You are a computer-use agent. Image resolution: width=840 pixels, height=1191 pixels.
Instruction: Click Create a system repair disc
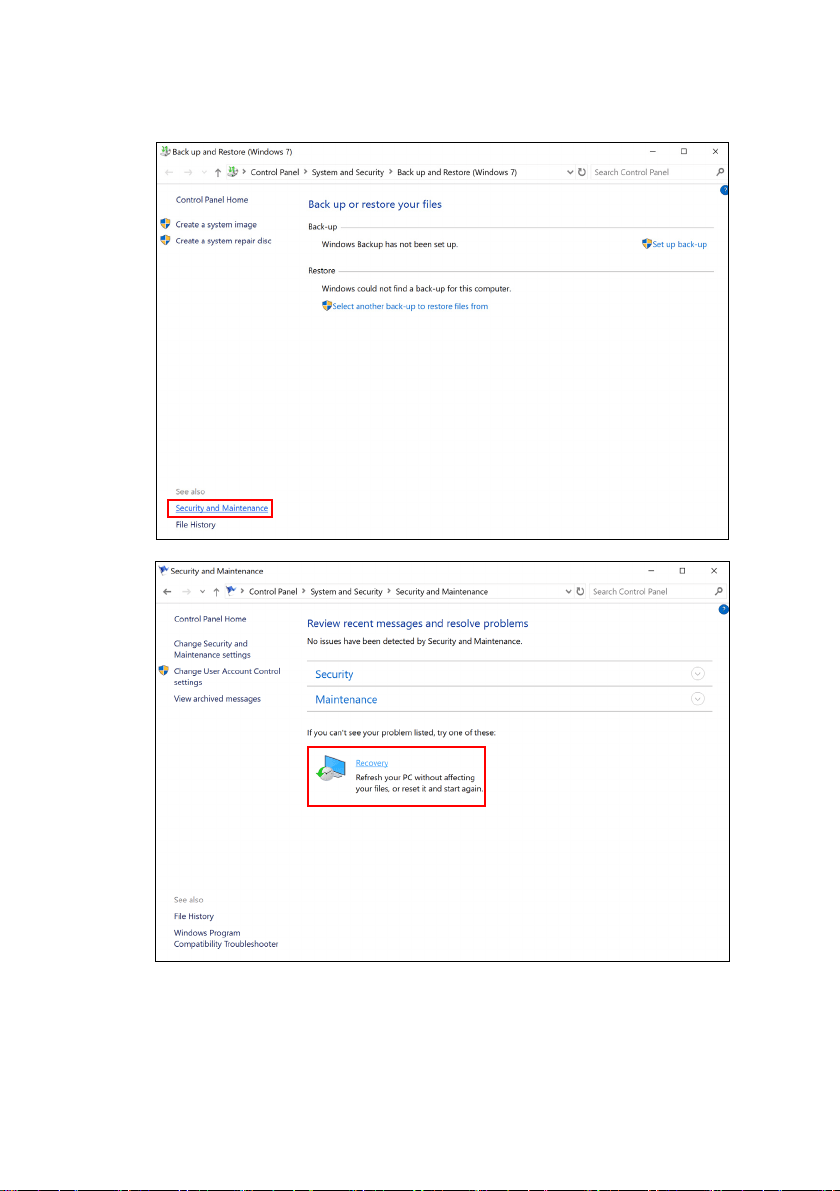pos(223,241)
